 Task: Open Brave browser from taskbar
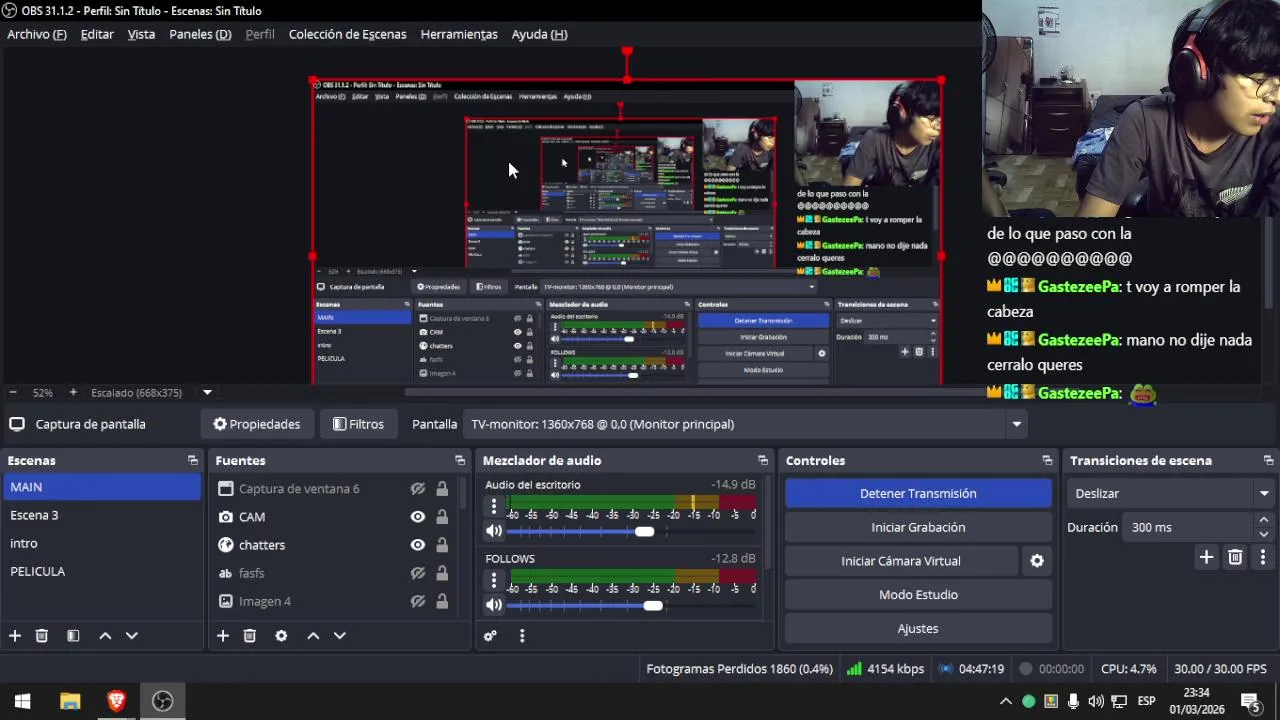click(116, 701)
